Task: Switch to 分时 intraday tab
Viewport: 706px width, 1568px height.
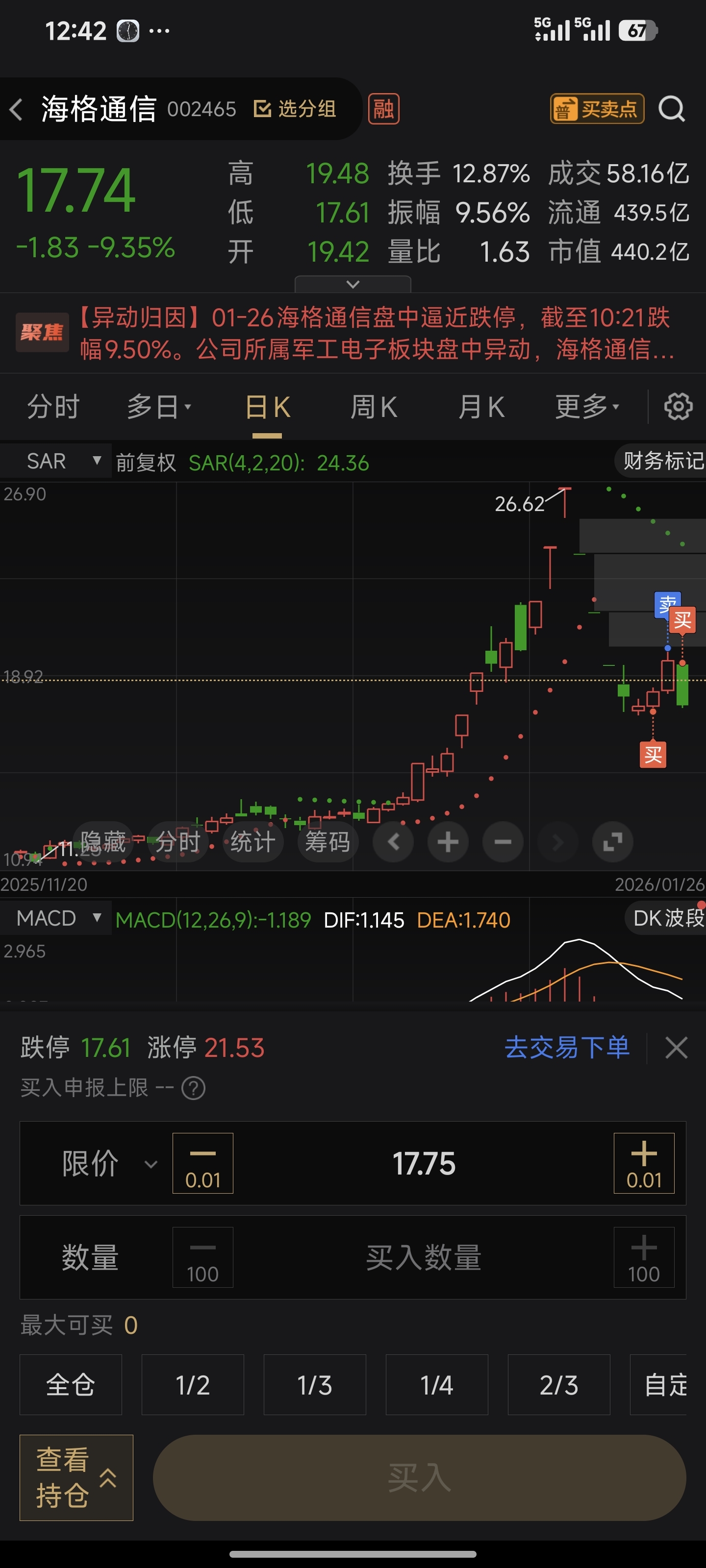Action: pos(53,407)
